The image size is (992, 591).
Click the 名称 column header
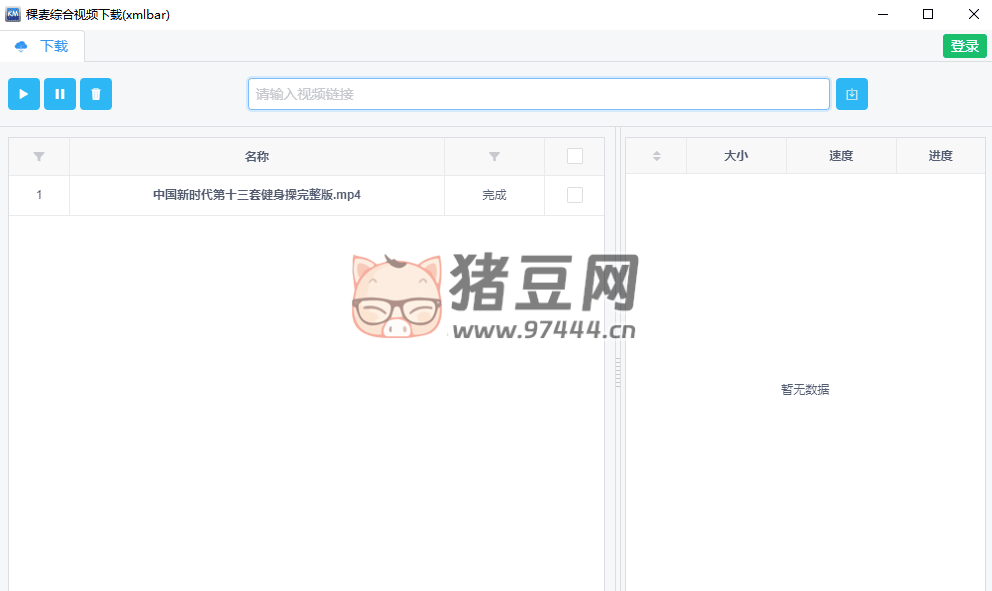tap(256, 157)
